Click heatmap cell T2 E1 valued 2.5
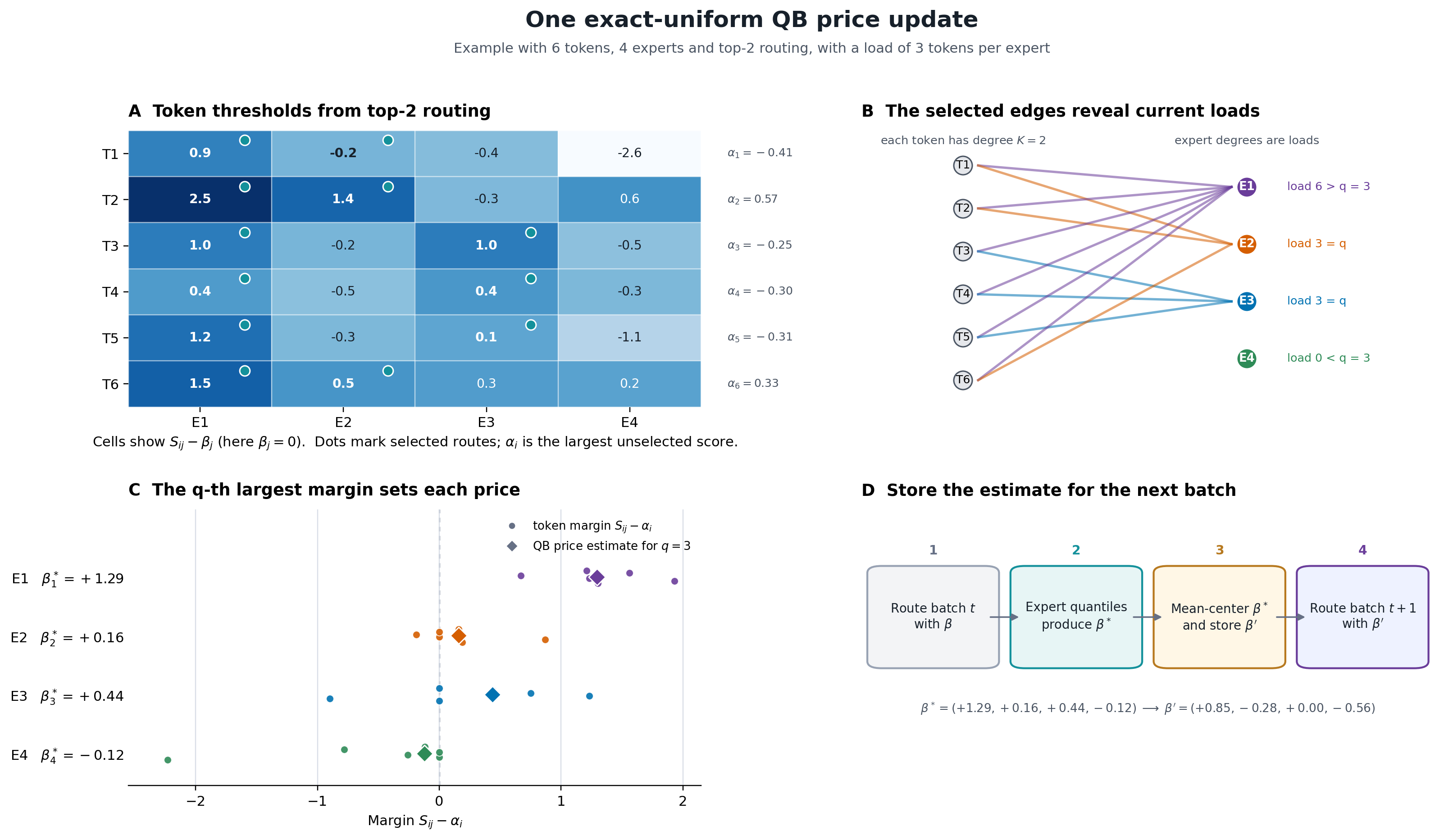Viewport: 1444px width, 840px height. [x=200, y=200]
